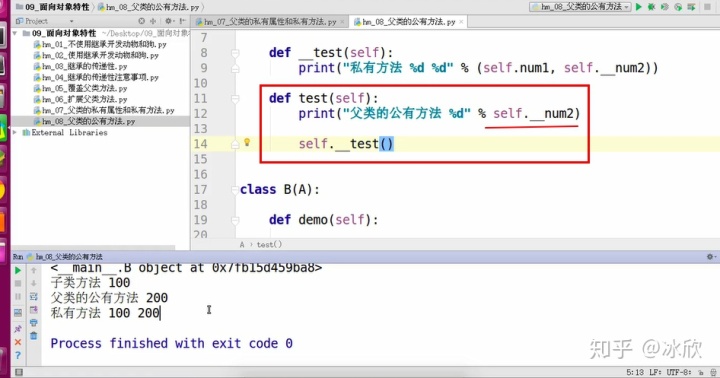720x378 pixels.
Task: Select hm_04_继承的传递性注意事项.py
Action: coord(96,78)
